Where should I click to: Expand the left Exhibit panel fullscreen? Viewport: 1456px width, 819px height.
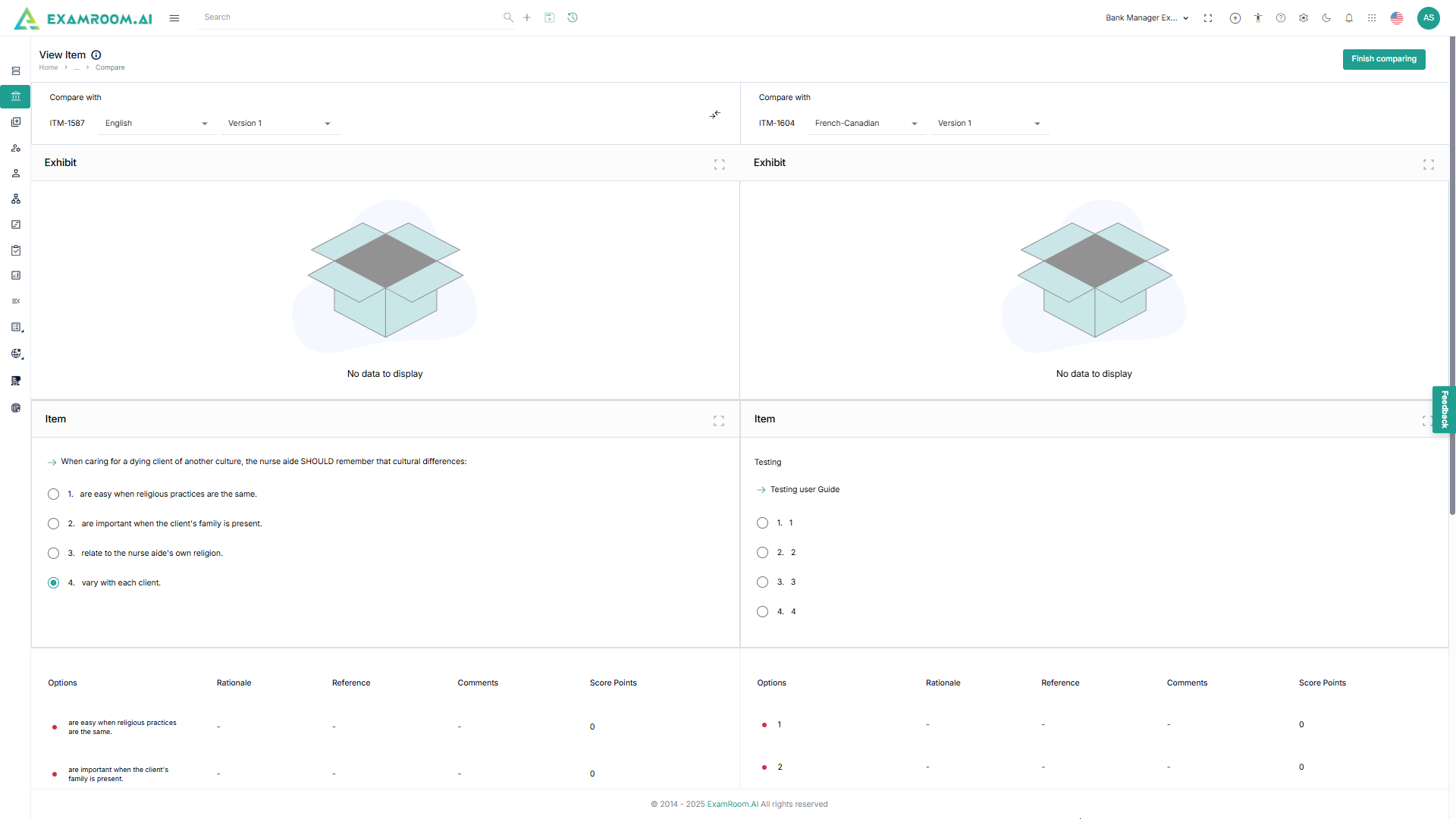click(719, 165)
